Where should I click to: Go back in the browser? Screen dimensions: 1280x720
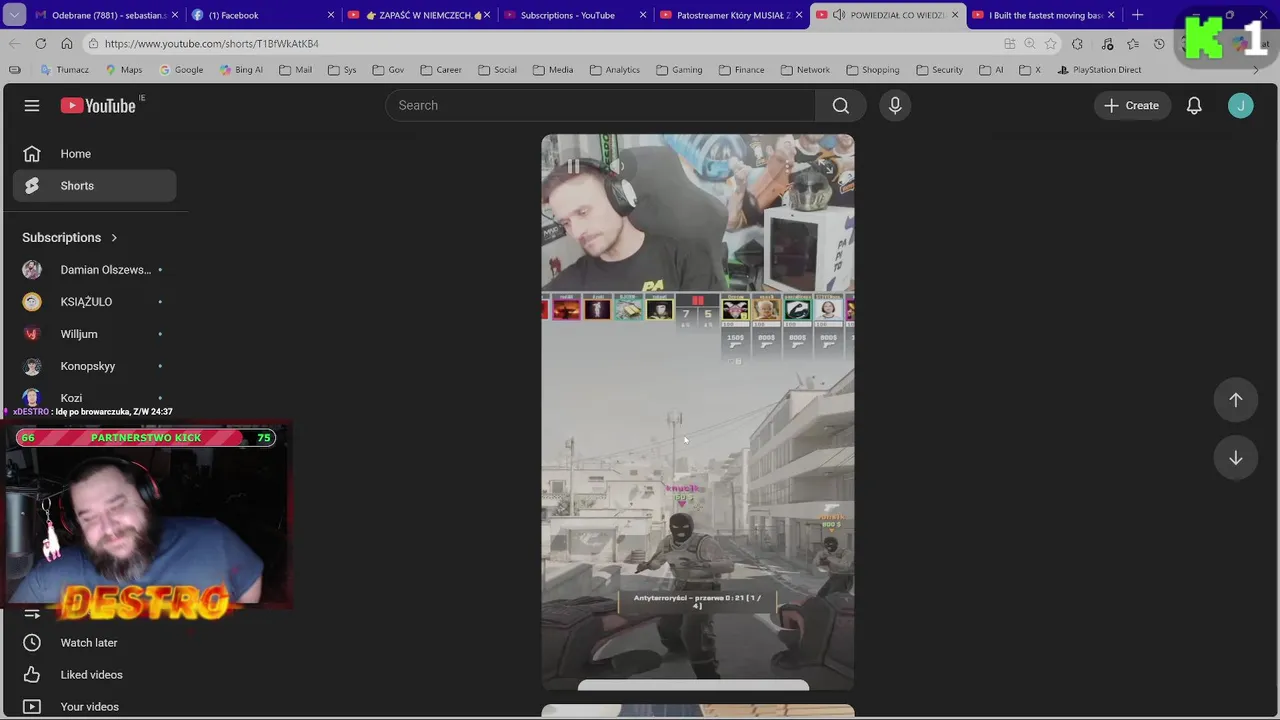pos(14,43)
